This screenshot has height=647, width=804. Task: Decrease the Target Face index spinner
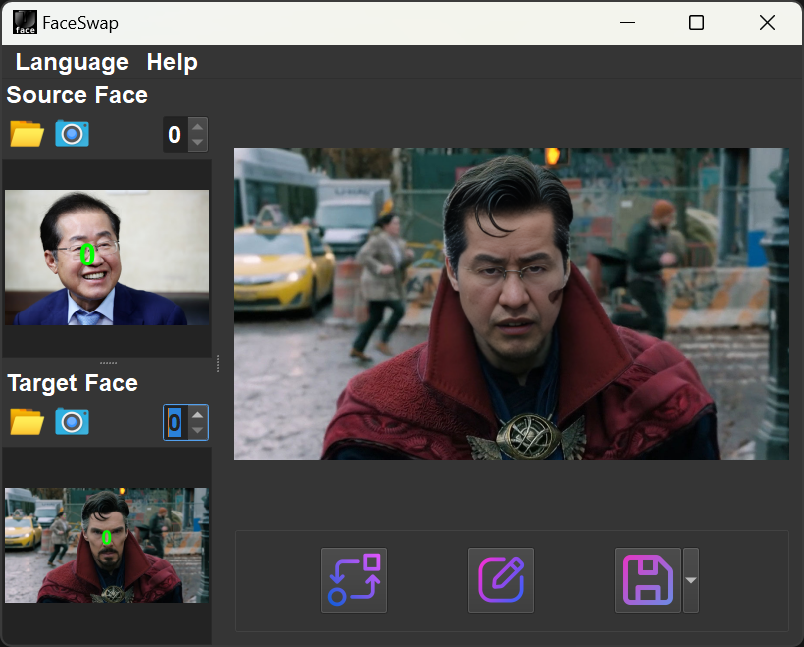pyautogui.click(x=198, y=431)
